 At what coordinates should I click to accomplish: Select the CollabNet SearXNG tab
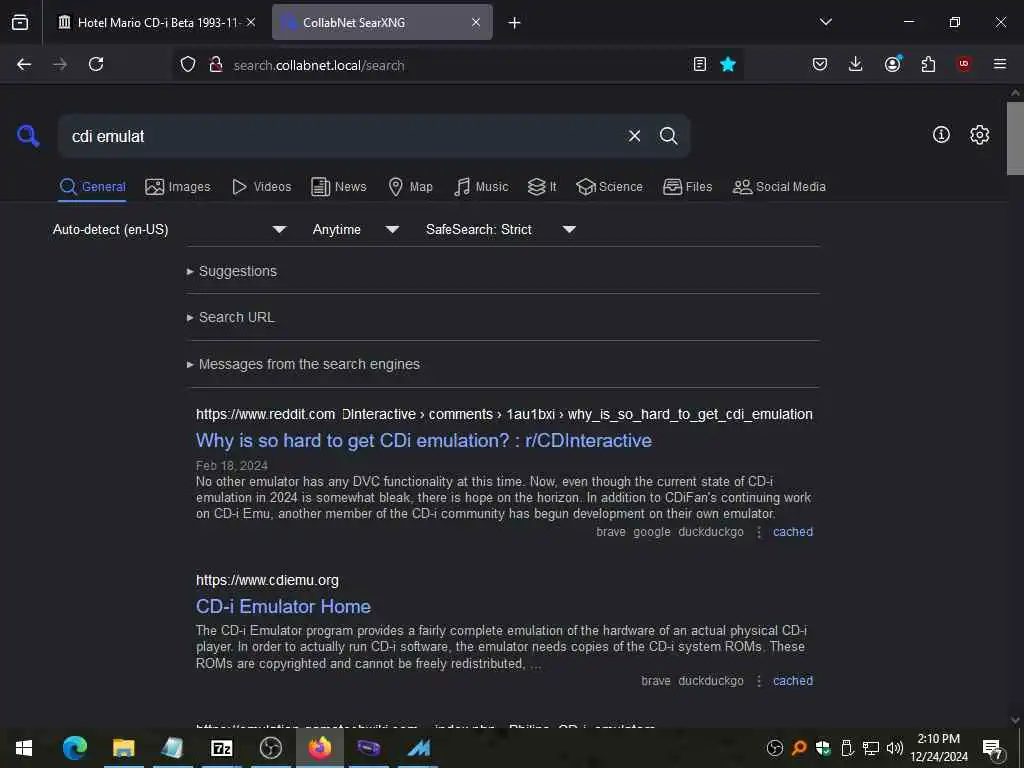pyautogui.click(x=382, y=22)
